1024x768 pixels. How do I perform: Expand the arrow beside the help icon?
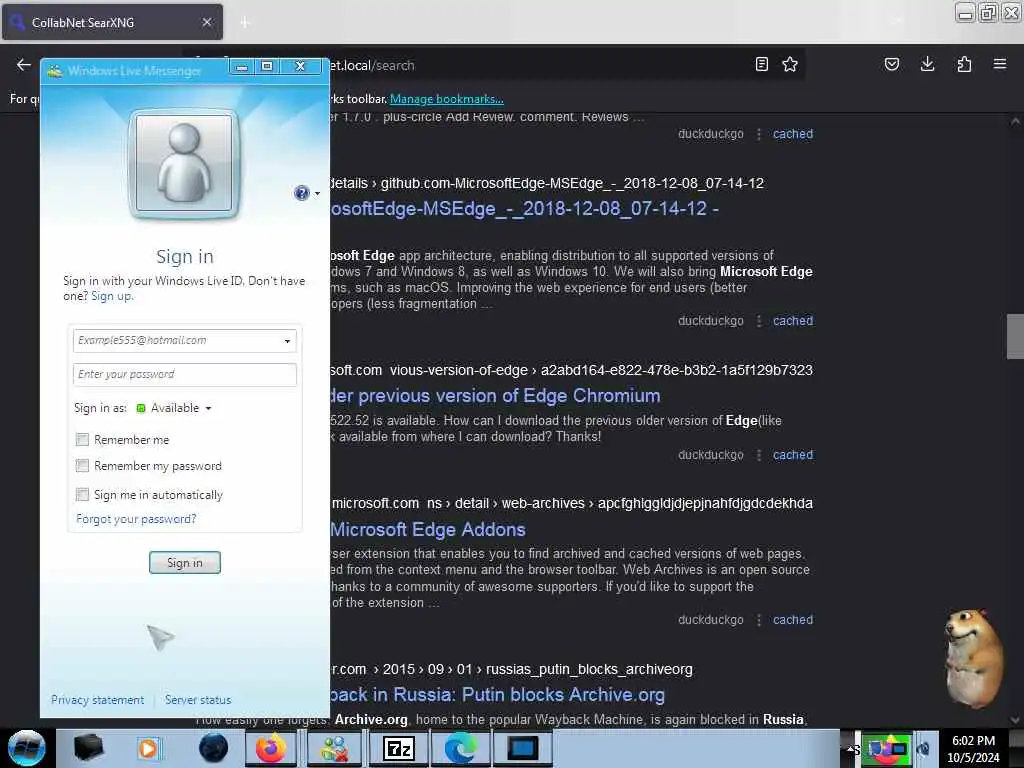pyautogui.click(x=317, y=193)
